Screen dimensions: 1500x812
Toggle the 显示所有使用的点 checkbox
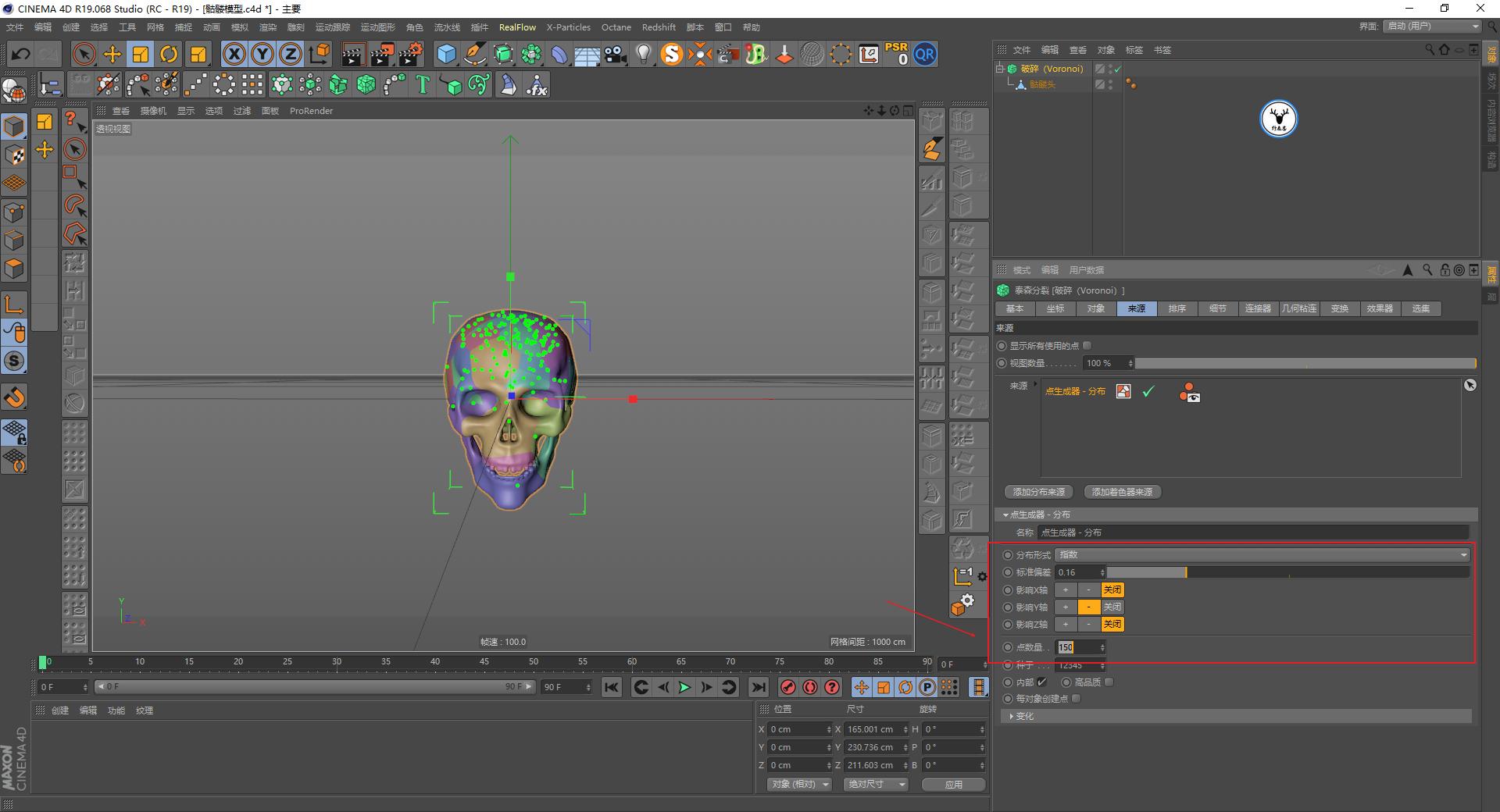1086,345
